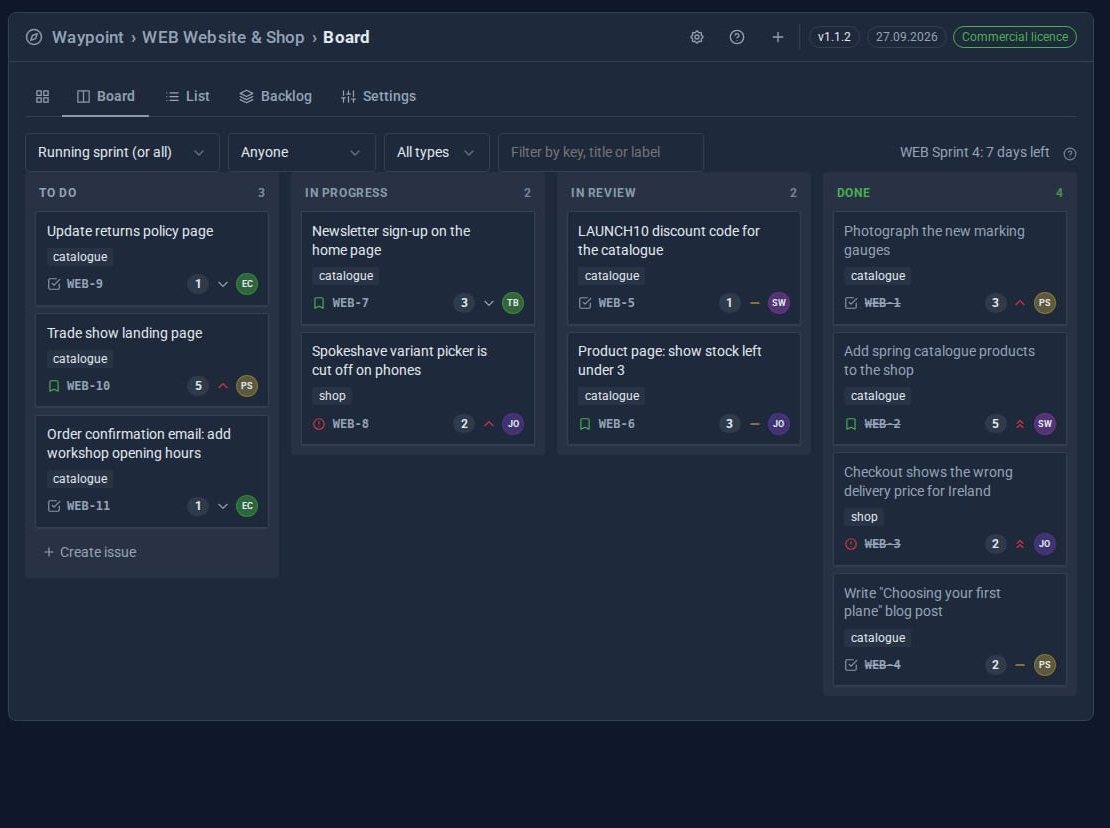Open the Trade show landing page card
1110x828 pixels.
coord(151,360)
